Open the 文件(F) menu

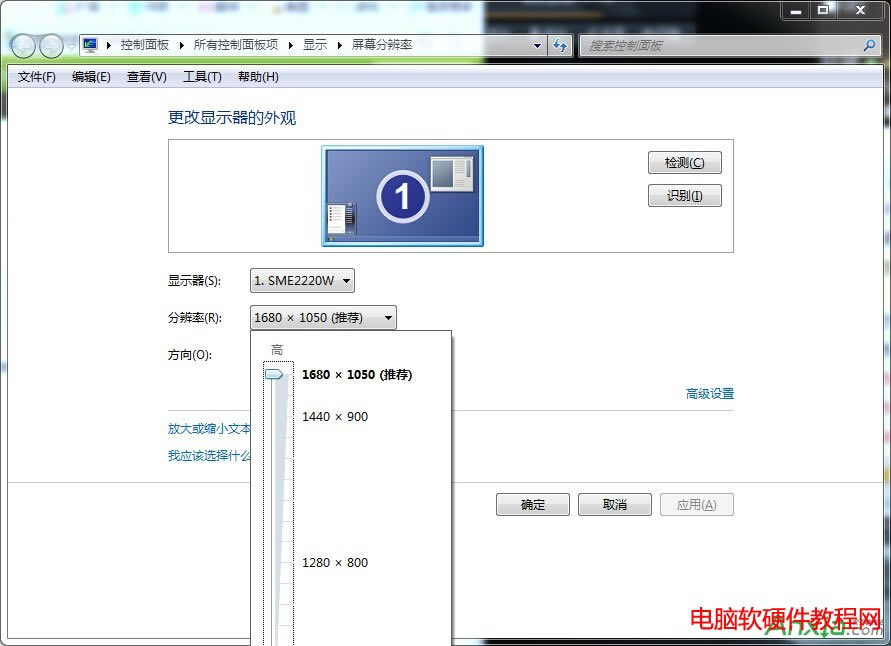pos(36,76)
